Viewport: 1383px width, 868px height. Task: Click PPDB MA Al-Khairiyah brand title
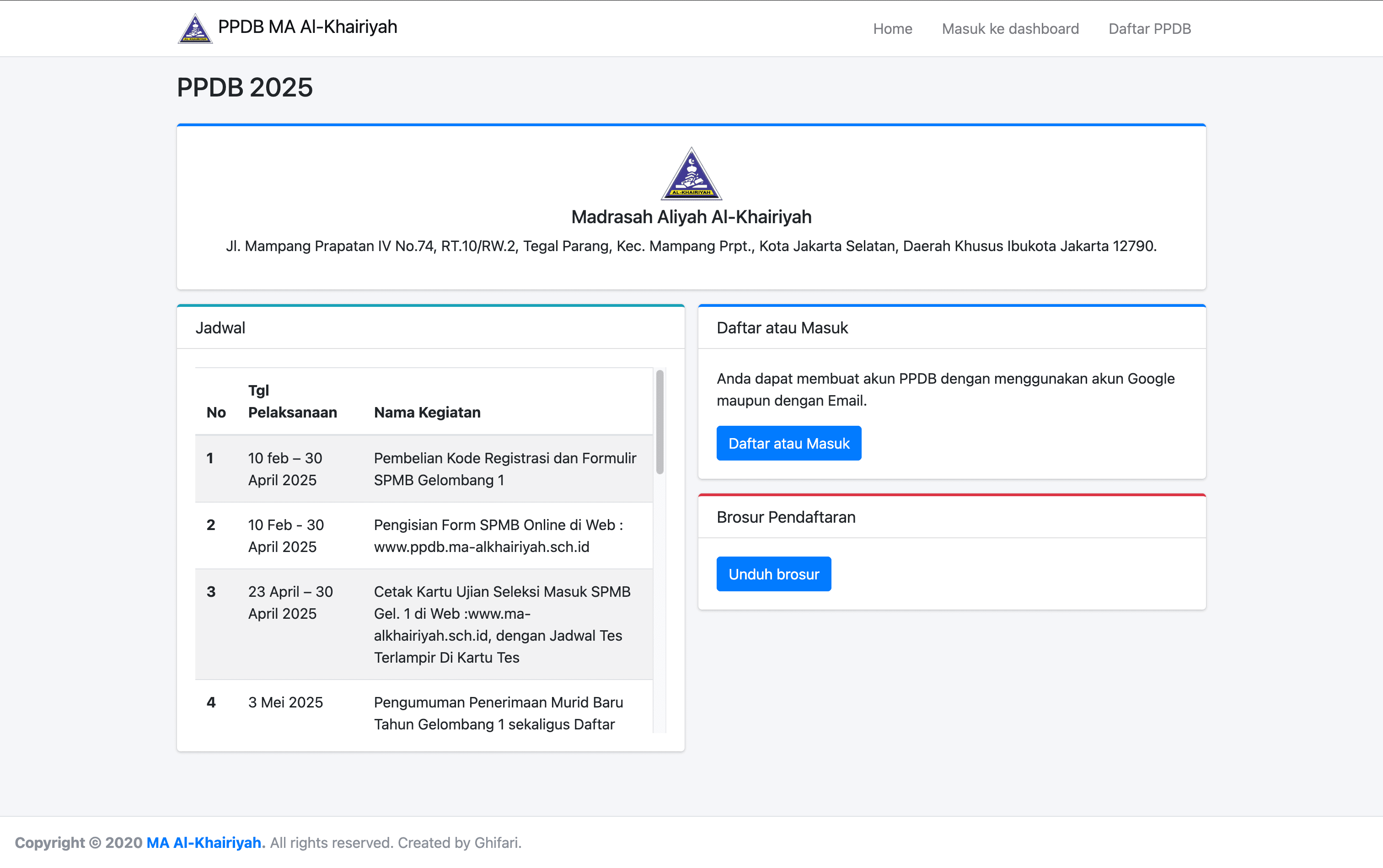[x=308, y=27]
